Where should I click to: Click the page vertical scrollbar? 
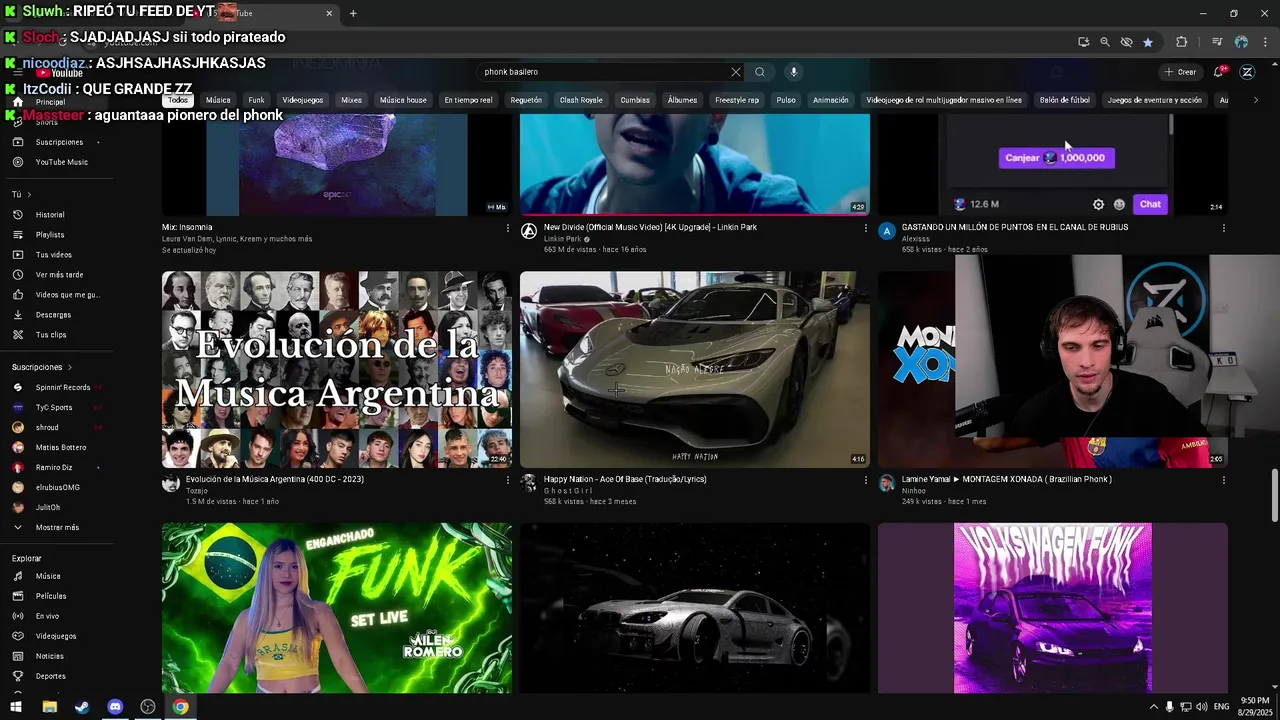click(1274, 495)
